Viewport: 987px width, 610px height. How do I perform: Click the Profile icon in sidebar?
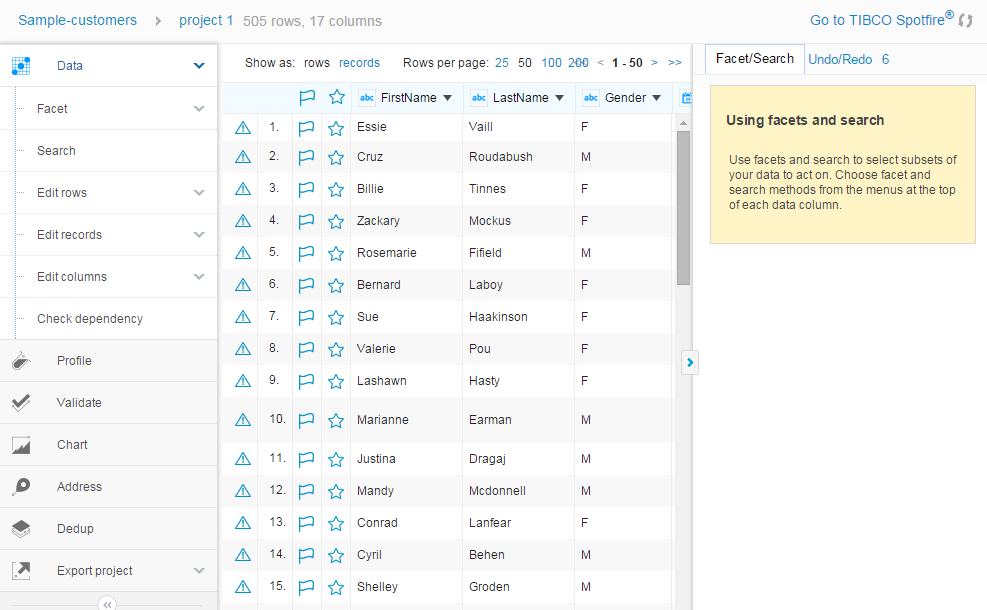pyautogui.click(x=22, y=361)
